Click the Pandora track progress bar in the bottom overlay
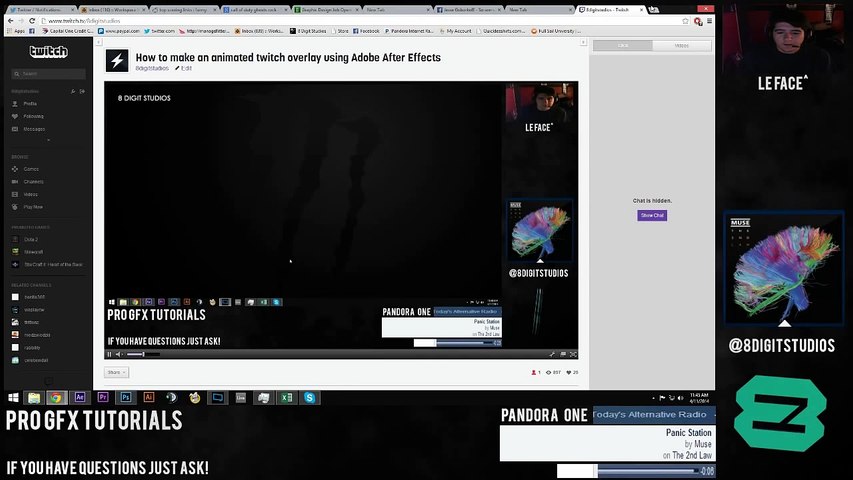The width and height of the screenshot is (853, 480). (648, 471)
